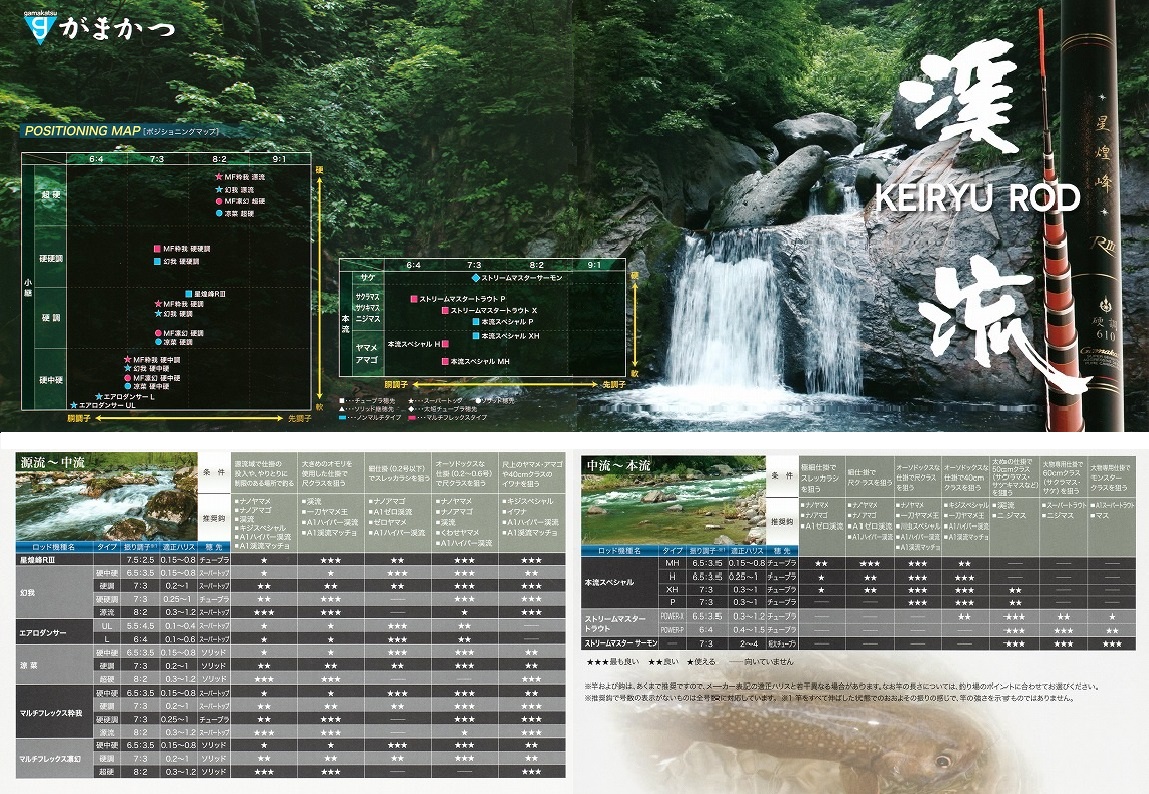The width and height of the screenshot is (1149, 794).
Task: Click the blue star beside 幻我 硬調
Action: 158,313
